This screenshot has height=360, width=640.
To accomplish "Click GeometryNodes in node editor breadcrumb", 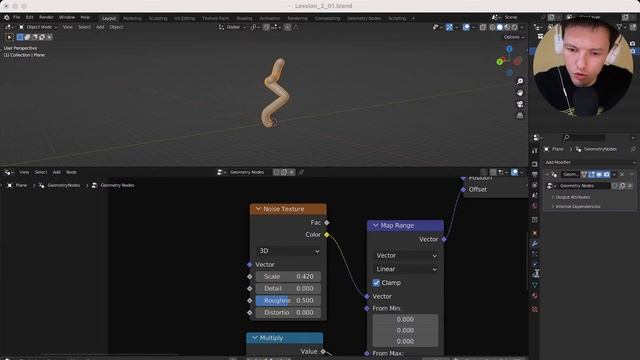I will tap(64, 185).
